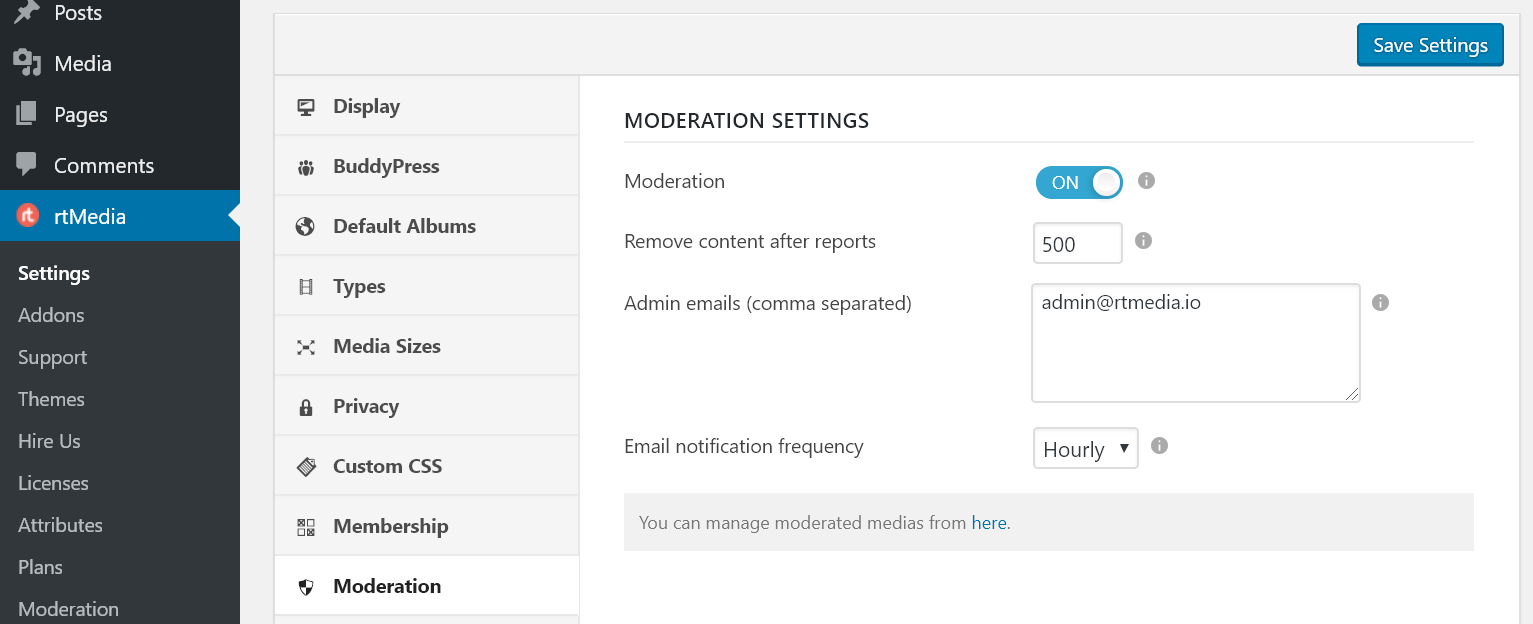Viewport: 1533px width, 624px height.
Task: Click the Custom CSS tag icon
Action: [306, 465]
